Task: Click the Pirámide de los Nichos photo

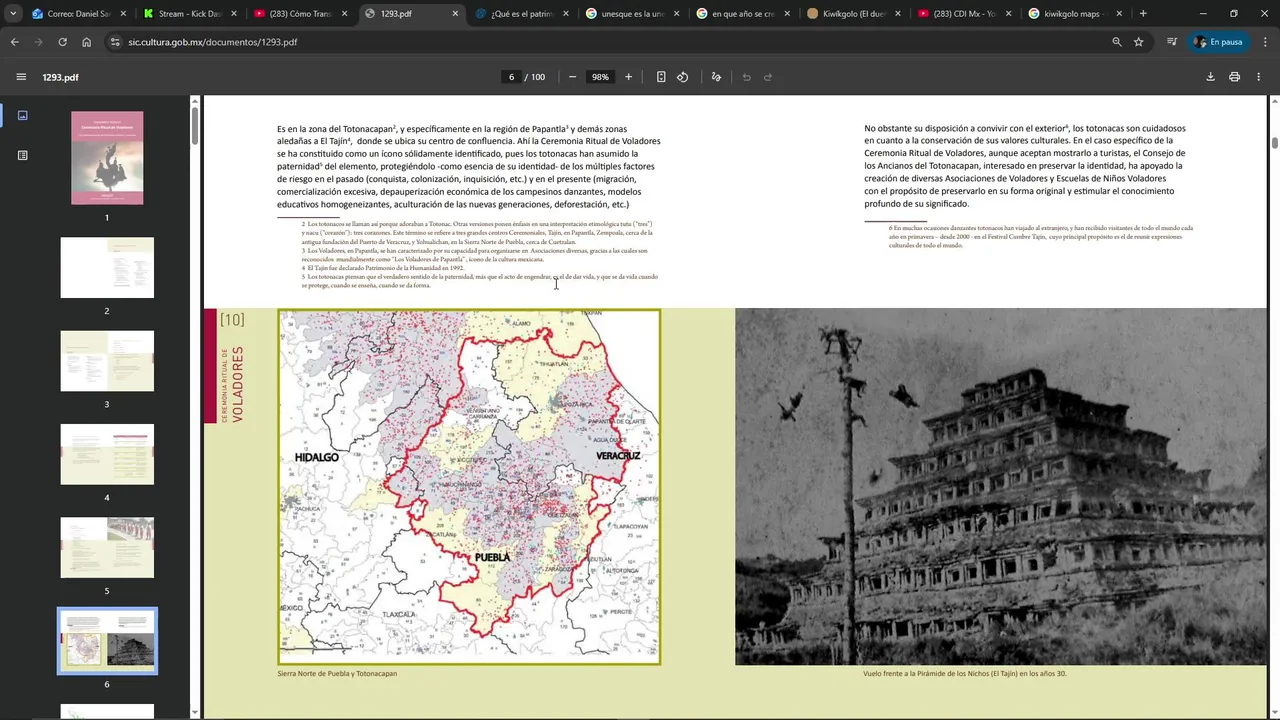Action: pyautogui.click(x=1001, y=486)
